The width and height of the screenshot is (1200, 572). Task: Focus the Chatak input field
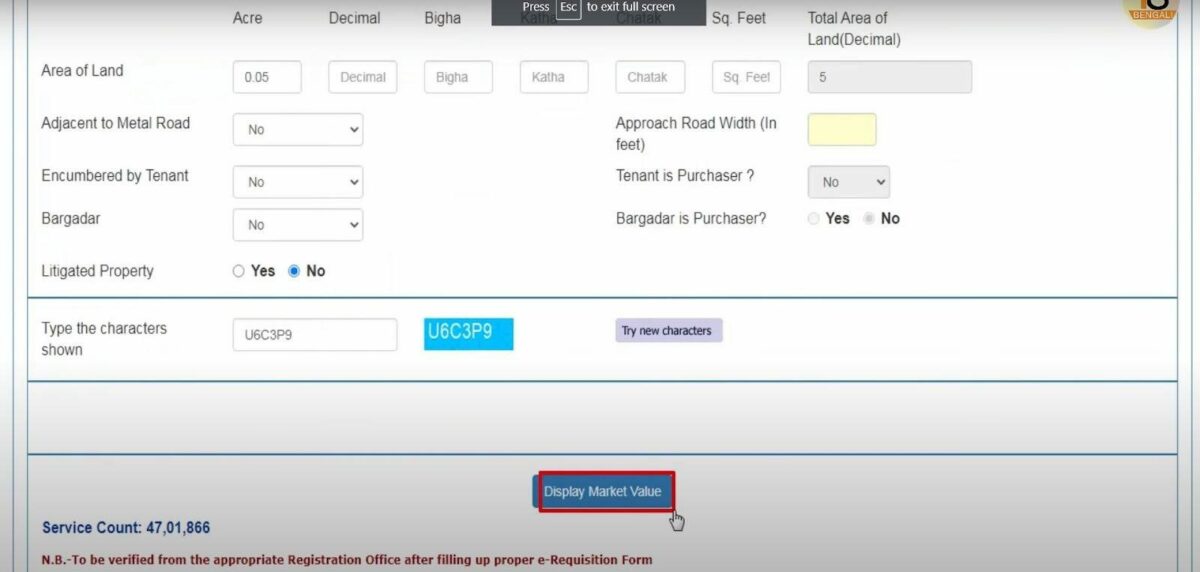(650, 78)
